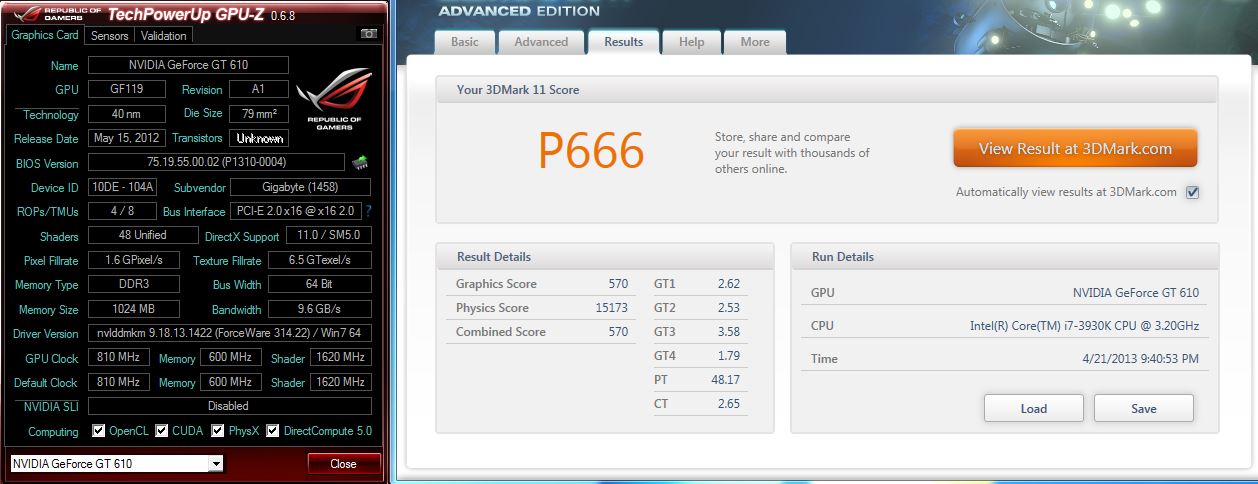
Task: Click the Pixel Fillrate field 1.6 GPixel/s
Action: 134,260
